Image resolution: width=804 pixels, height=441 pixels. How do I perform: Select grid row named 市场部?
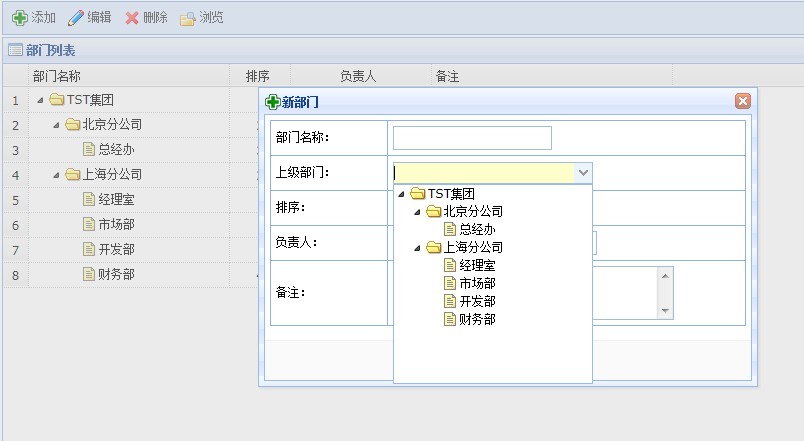[x=116, y=224]
